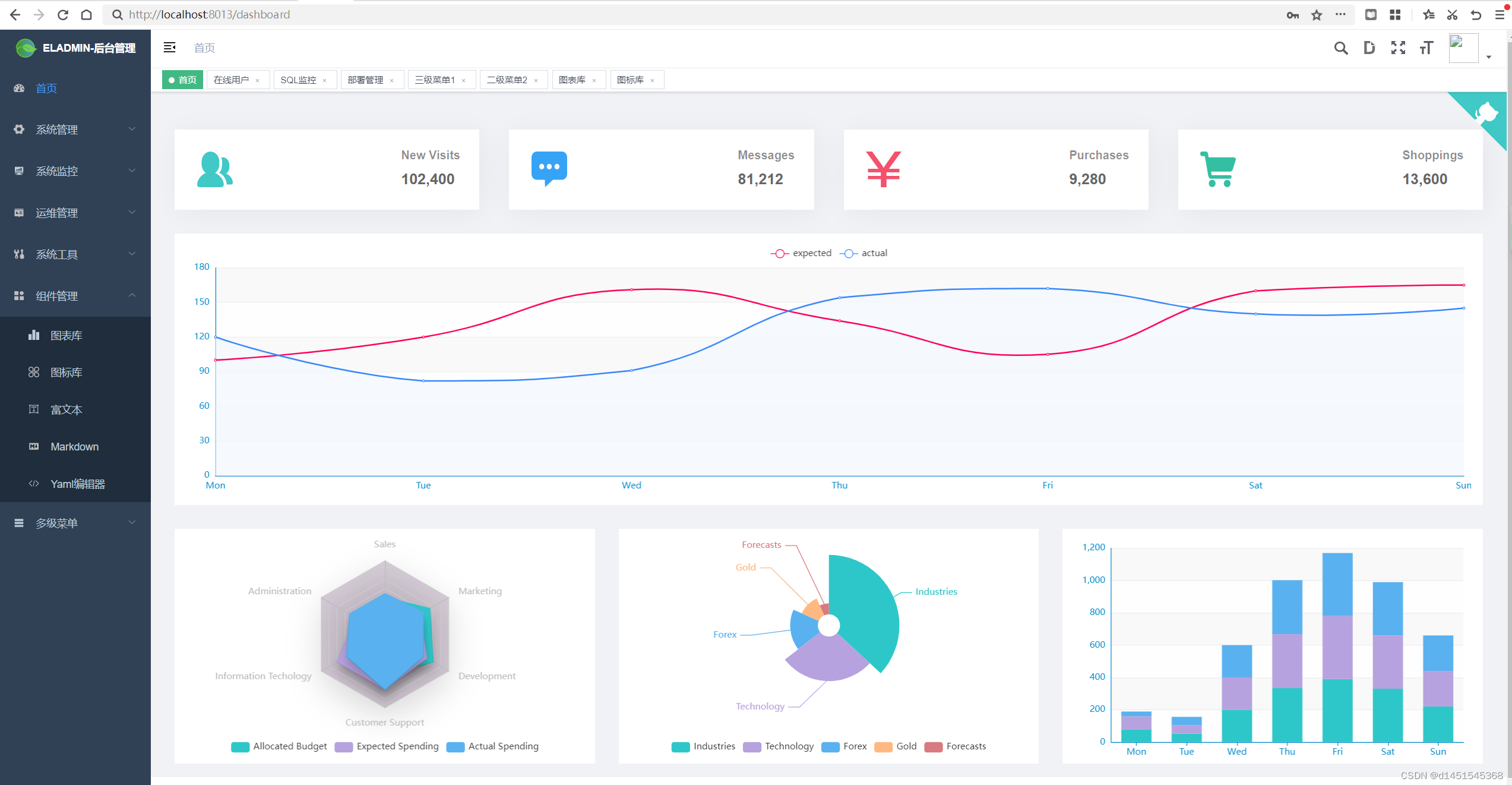
Task: Open the font size selector icon
Action: pos(1426,48)
